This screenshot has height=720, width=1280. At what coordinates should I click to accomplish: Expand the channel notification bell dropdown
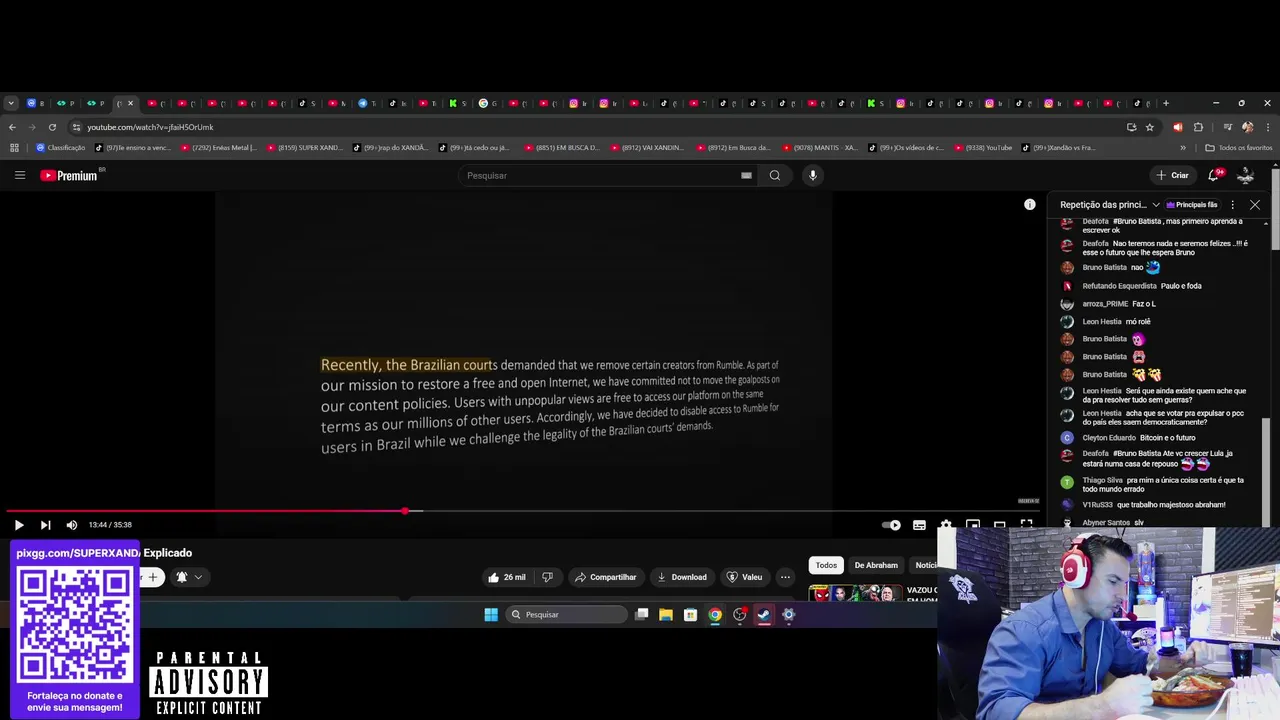[189, 577]
